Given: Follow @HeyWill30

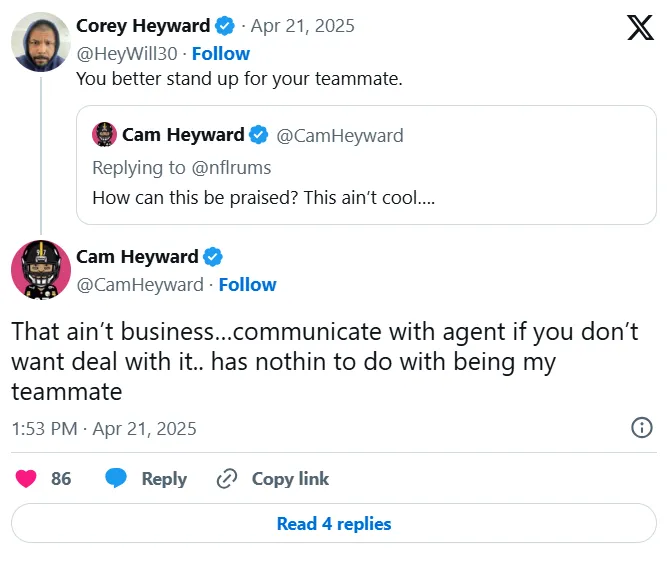Looking at the screenshot, I should tap(221, 54).
